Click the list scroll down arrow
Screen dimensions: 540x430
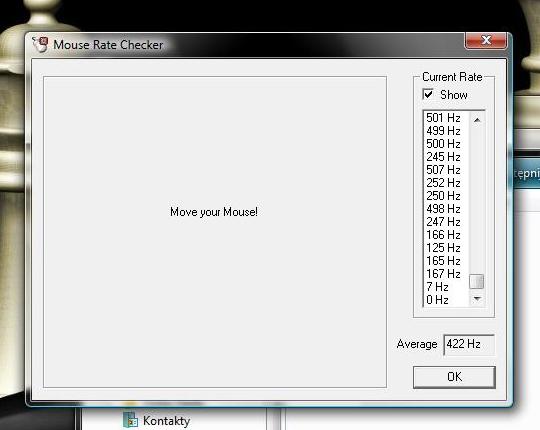click(x=477, y=298)
